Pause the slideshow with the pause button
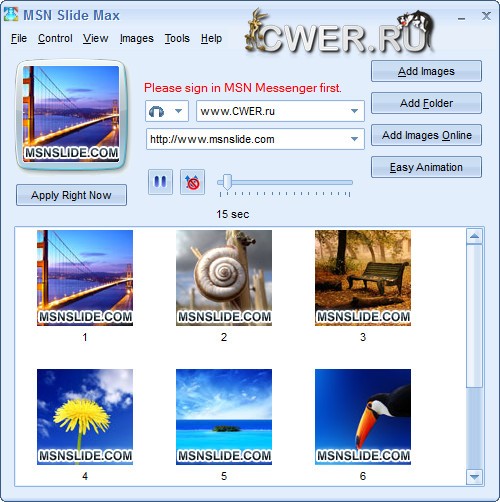 point(160,182)
